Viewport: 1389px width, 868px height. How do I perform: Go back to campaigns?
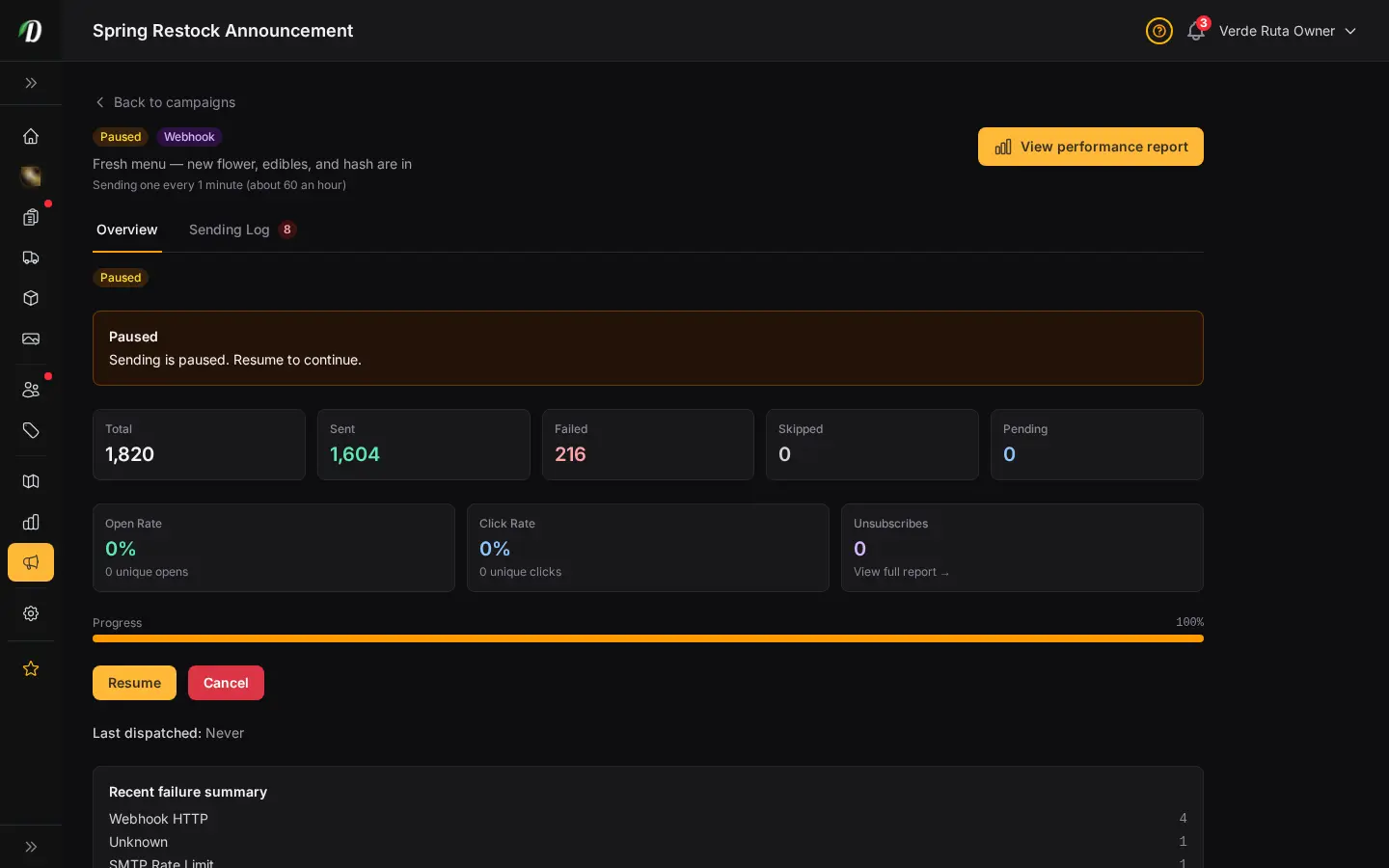click(x=165, y=102)
